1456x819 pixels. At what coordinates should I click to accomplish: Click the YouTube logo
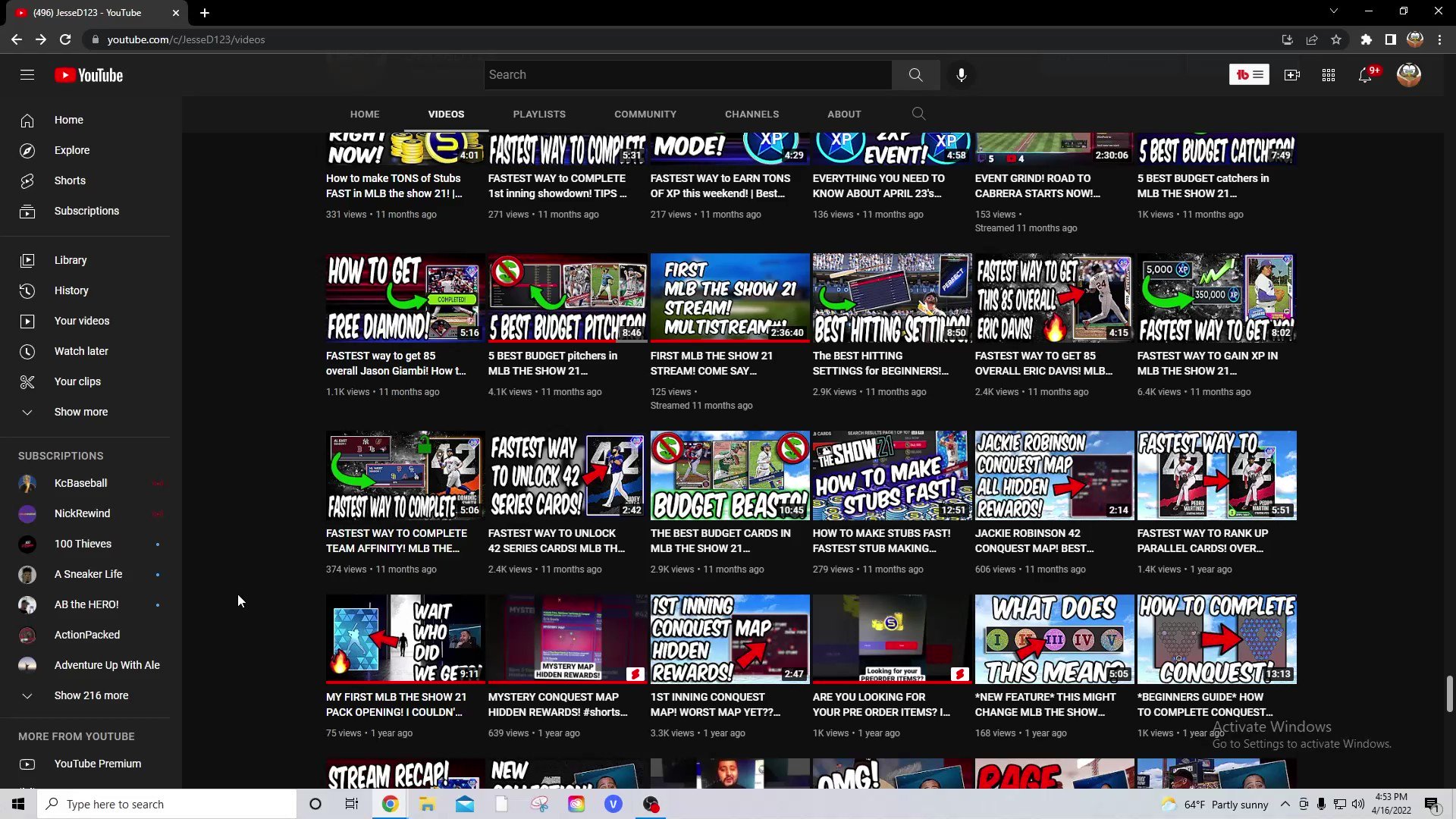(89, 75)
